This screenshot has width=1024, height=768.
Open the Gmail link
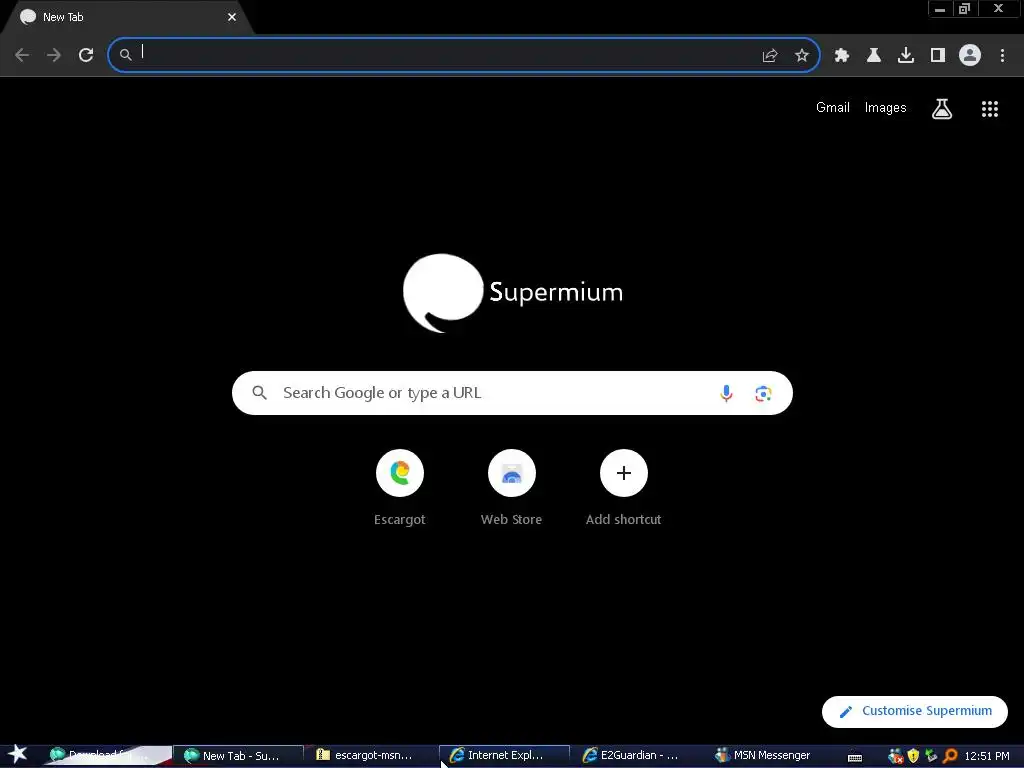(833, 108)
